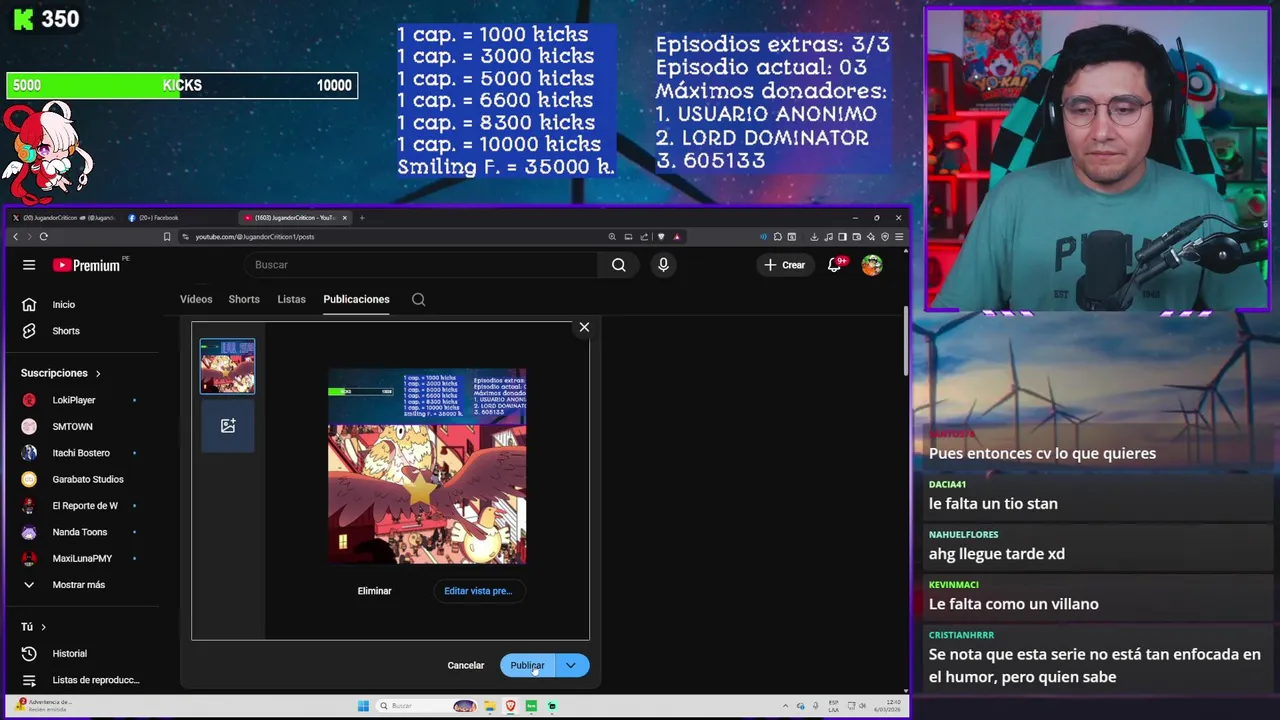This screenshot has height=720, width=1280.
Task: Click the Cancelar button
Action: click(x=466, y=665)
